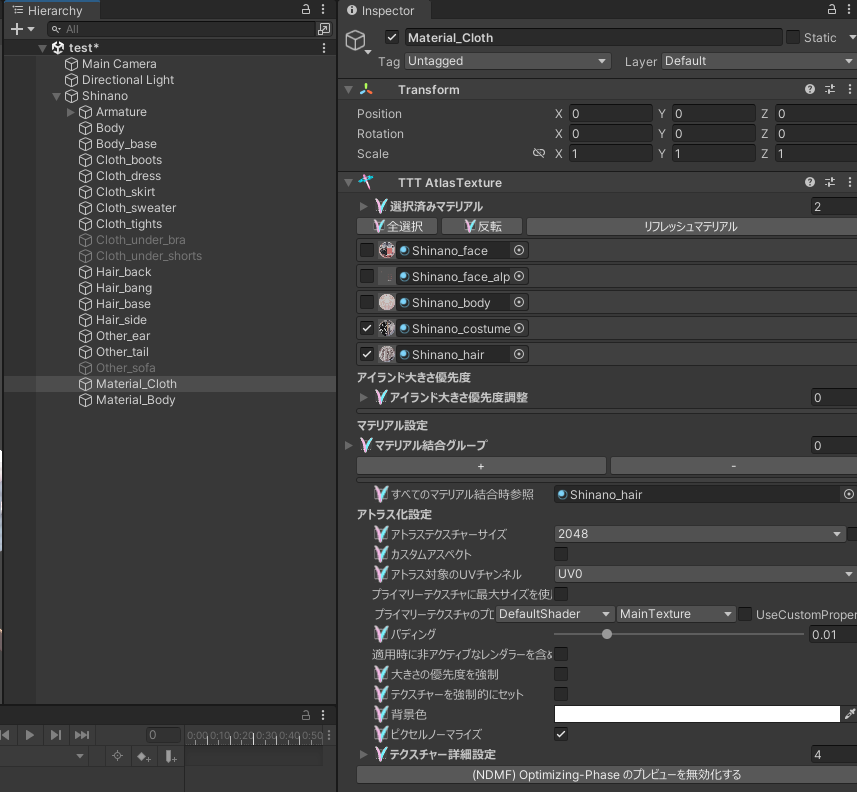Check the Shinano_body material checkbox
This screenshot has width=857, height=792.
point(367,302)
